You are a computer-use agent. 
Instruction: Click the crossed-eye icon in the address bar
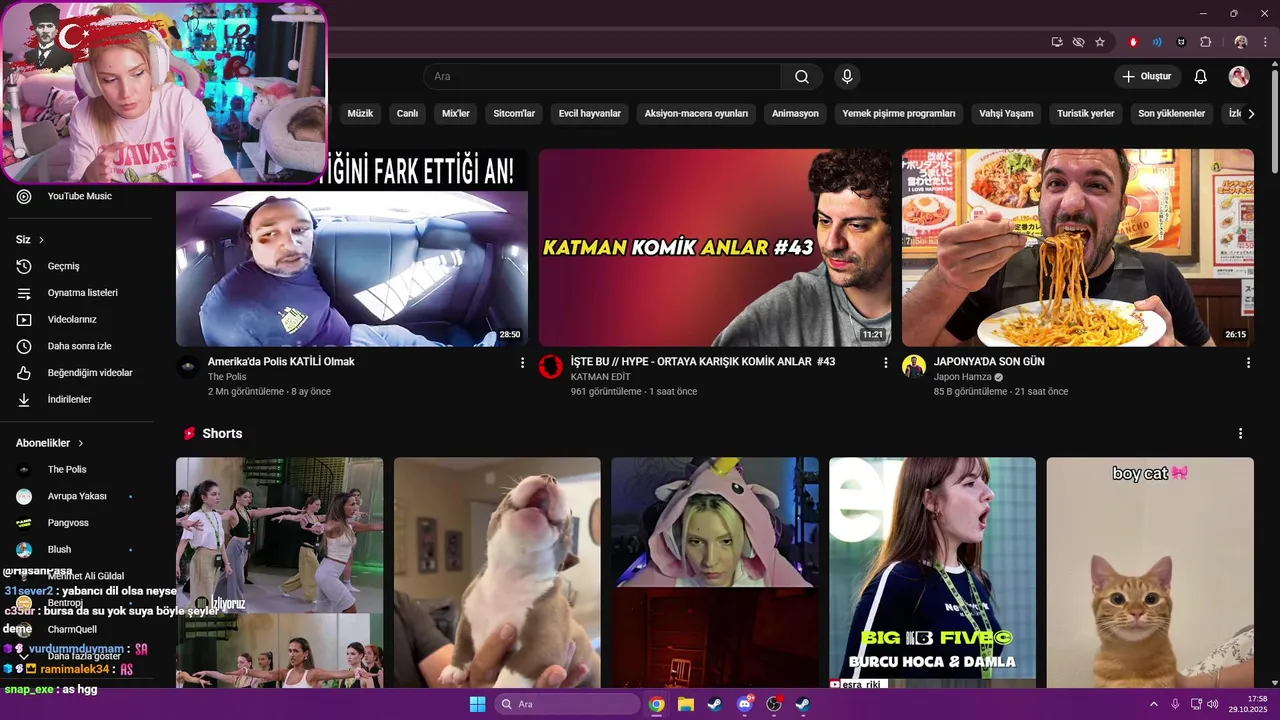point(1078,42)
